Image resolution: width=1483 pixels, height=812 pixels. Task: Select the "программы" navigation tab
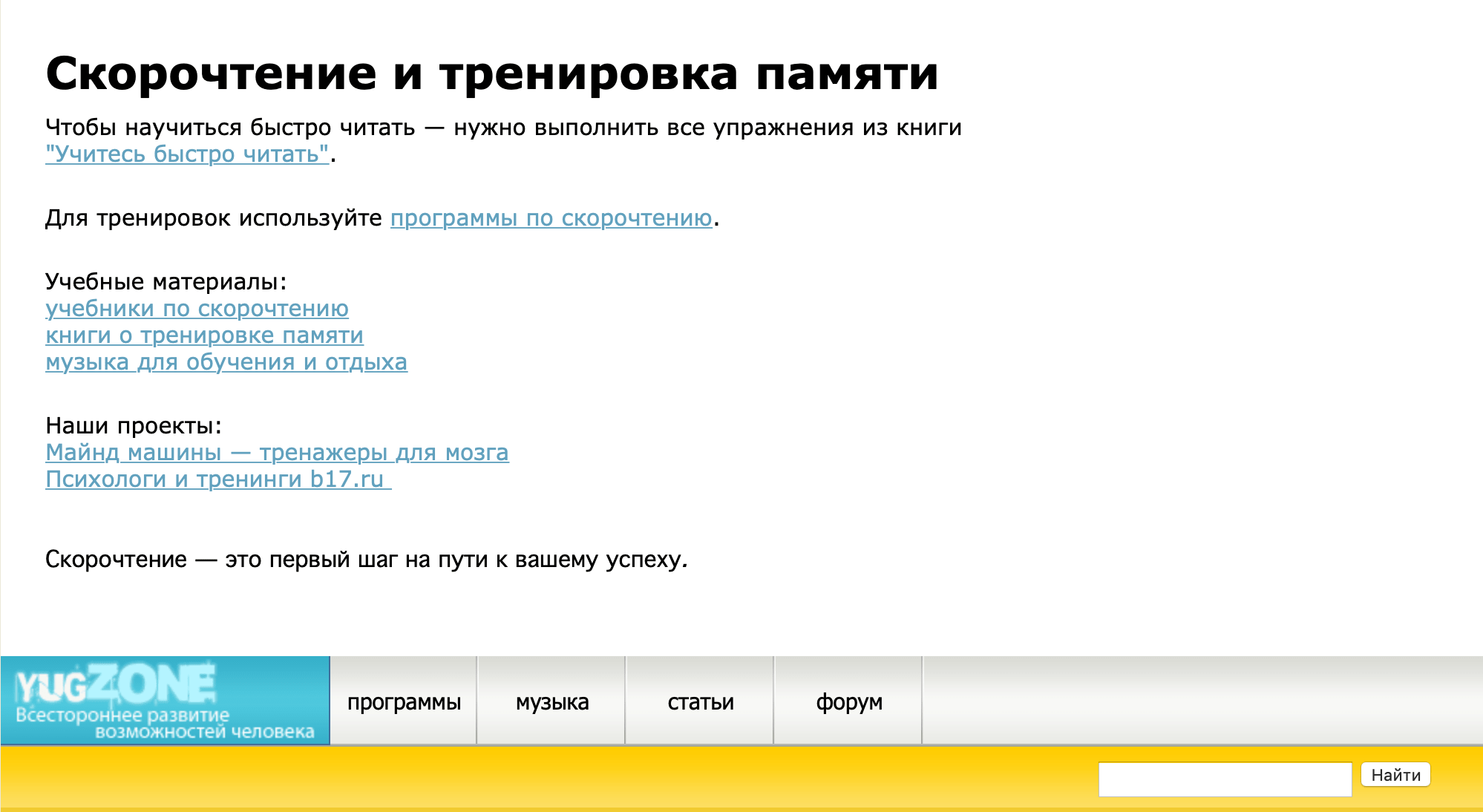click(404, 701)
